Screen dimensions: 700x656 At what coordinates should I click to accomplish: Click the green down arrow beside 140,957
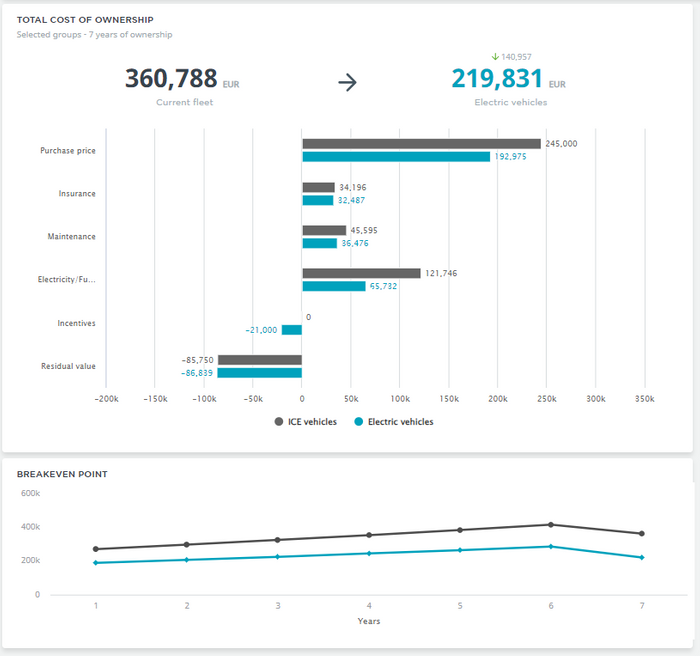pyautogui.click(x=493, y=57)
